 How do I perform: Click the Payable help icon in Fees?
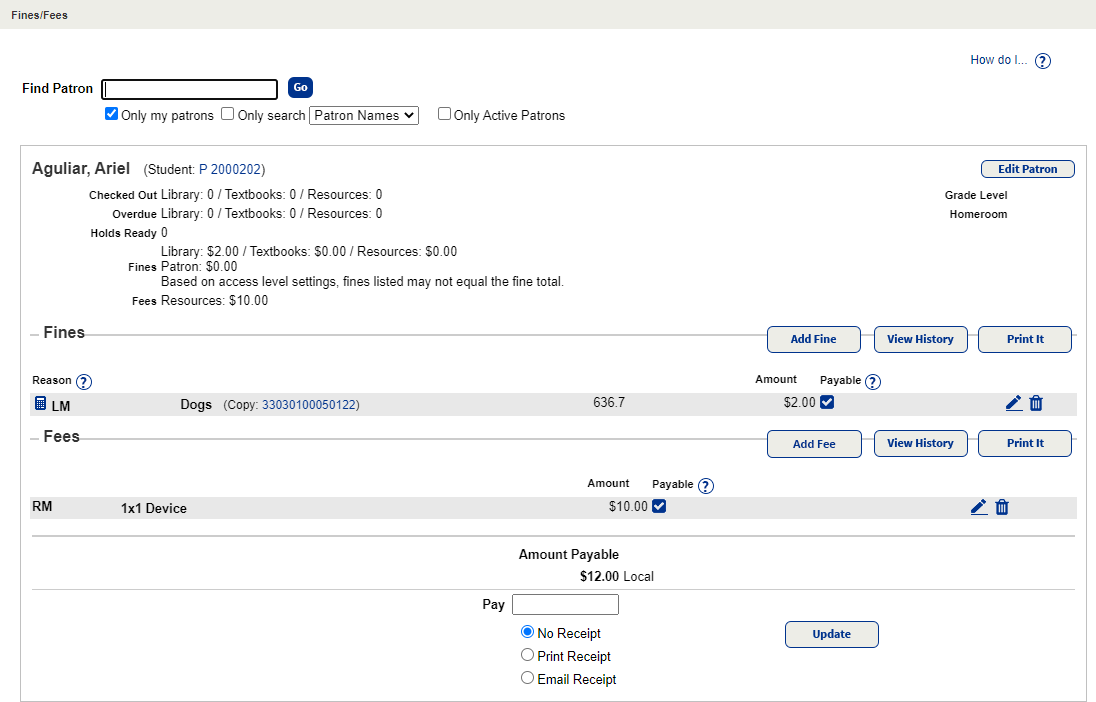[705, 485]
